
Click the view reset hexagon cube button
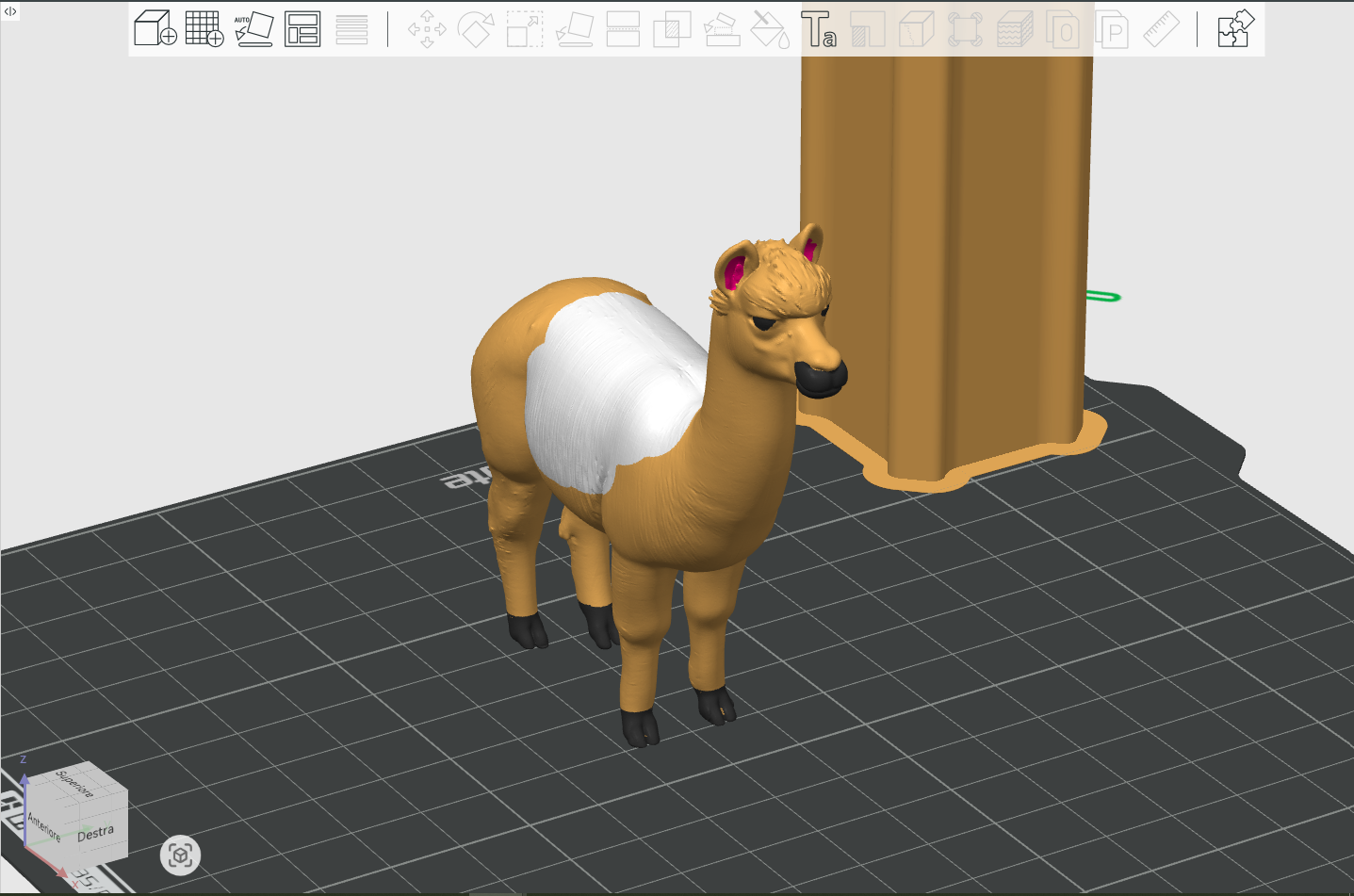pos(180,855)
